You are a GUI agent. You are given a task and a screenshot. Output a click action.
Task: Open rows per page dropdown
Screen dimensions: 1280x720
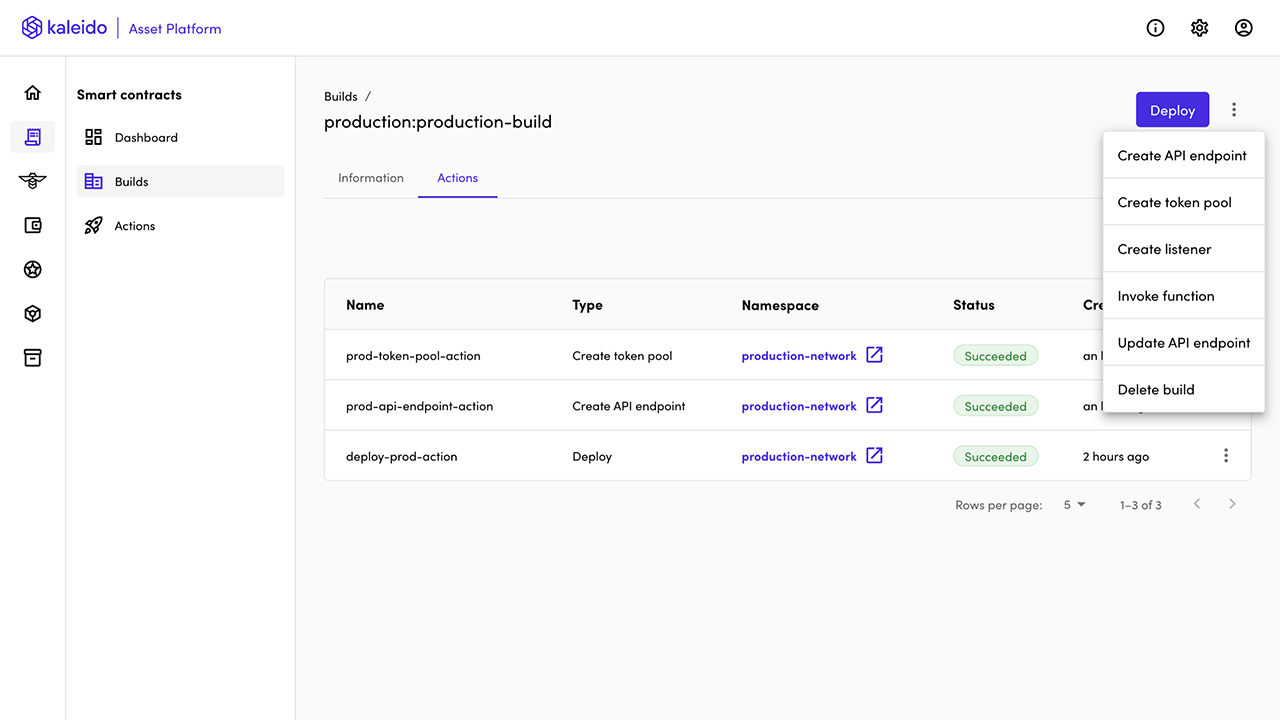click(1074, 505)
